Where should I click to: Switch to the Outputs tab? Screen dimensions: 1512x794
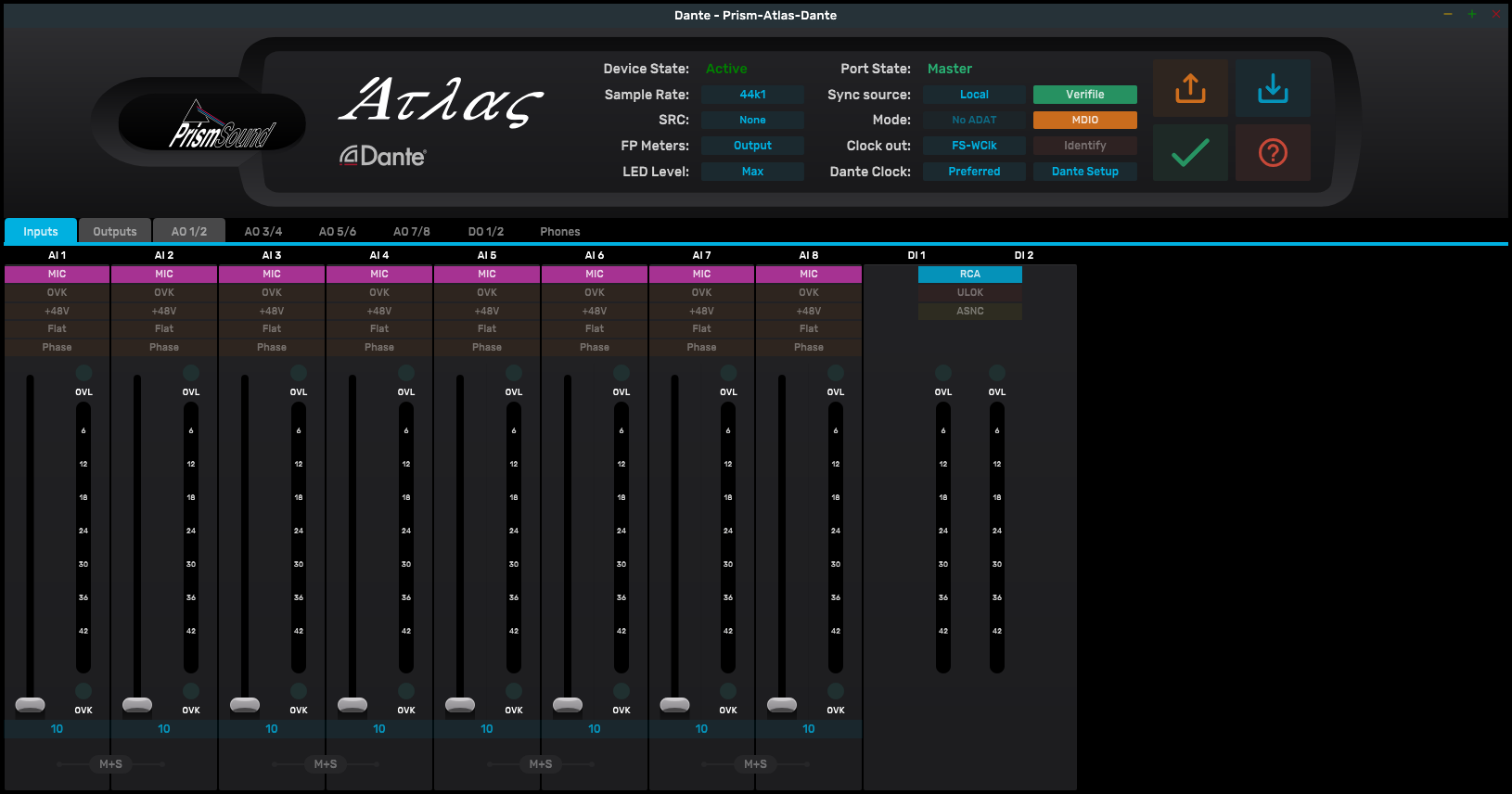pyautogui.click(x=115, y=231)
